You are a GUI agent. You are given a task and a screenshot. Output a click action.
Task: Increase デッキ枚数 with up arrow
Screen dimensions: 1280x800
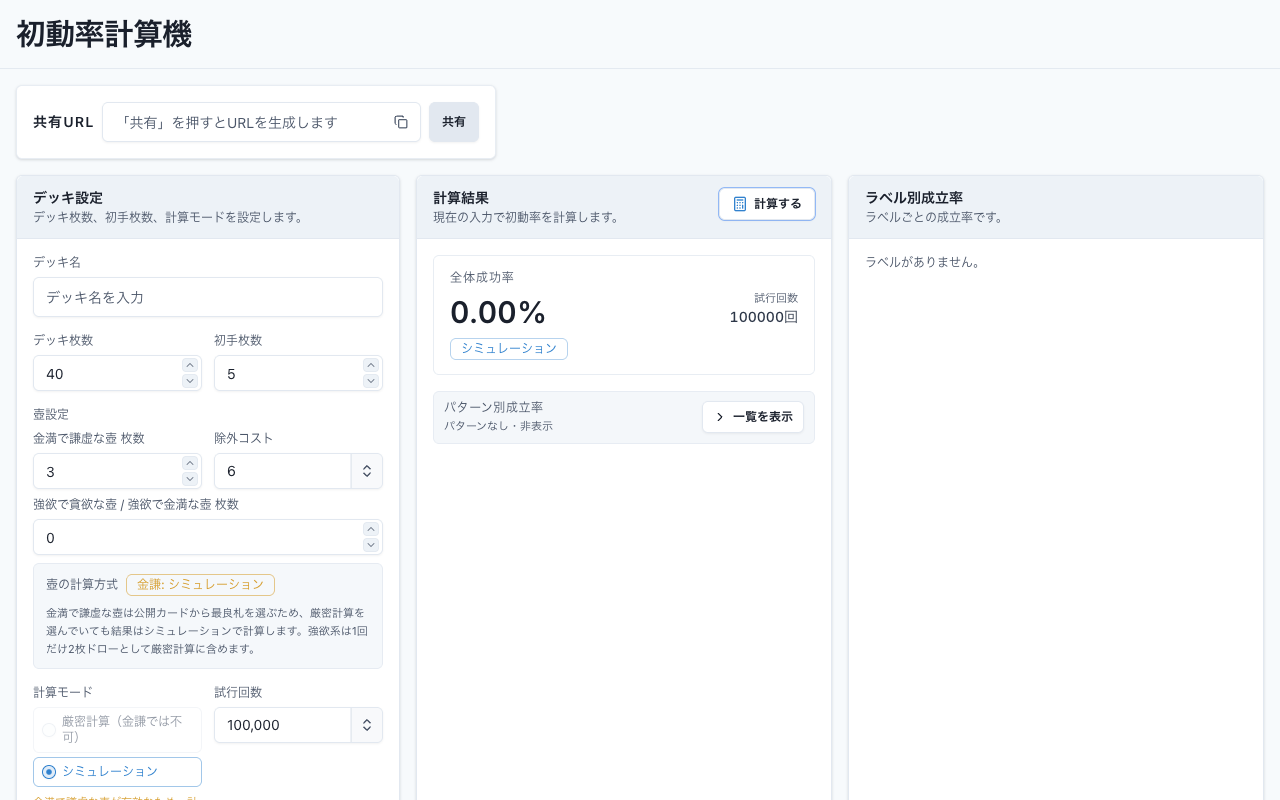tap(190, 365)
